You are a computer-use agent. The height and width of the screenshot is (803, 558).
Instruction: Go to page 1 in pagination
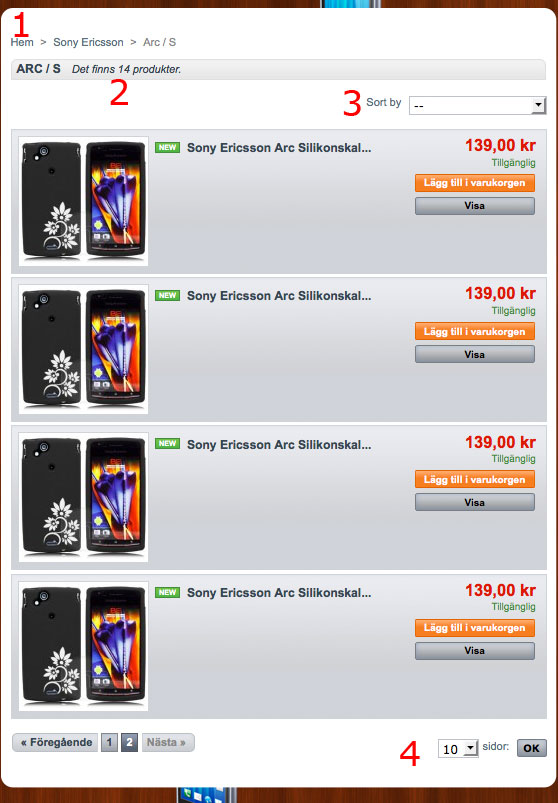point(109,742)
